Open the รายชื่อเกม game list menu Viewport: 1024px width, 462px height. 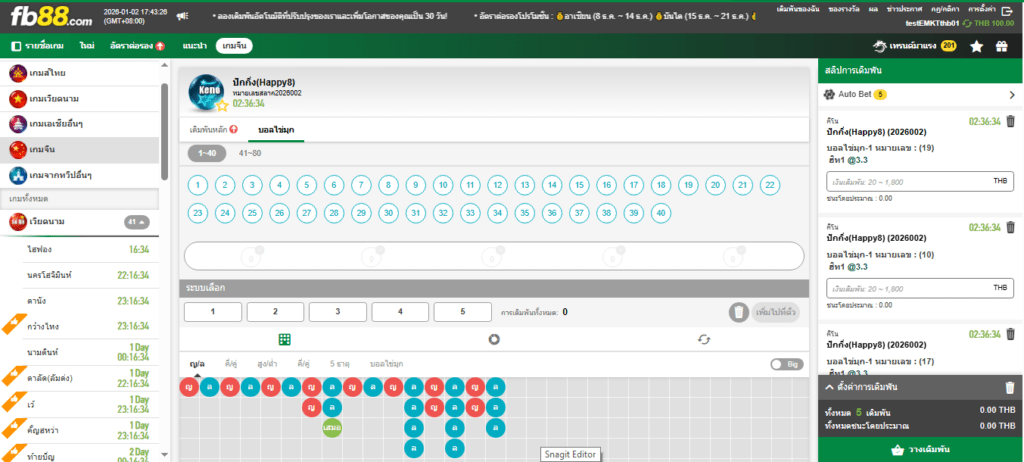37,46
